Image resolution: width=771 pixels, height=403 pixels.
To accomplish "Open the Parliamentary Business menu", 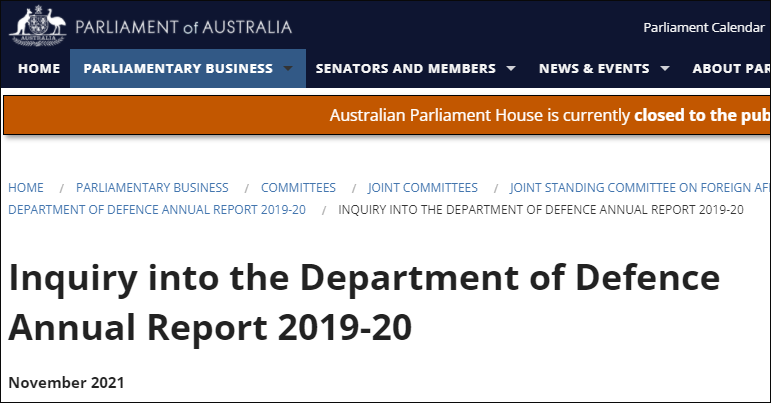I will tap(178, 69).
